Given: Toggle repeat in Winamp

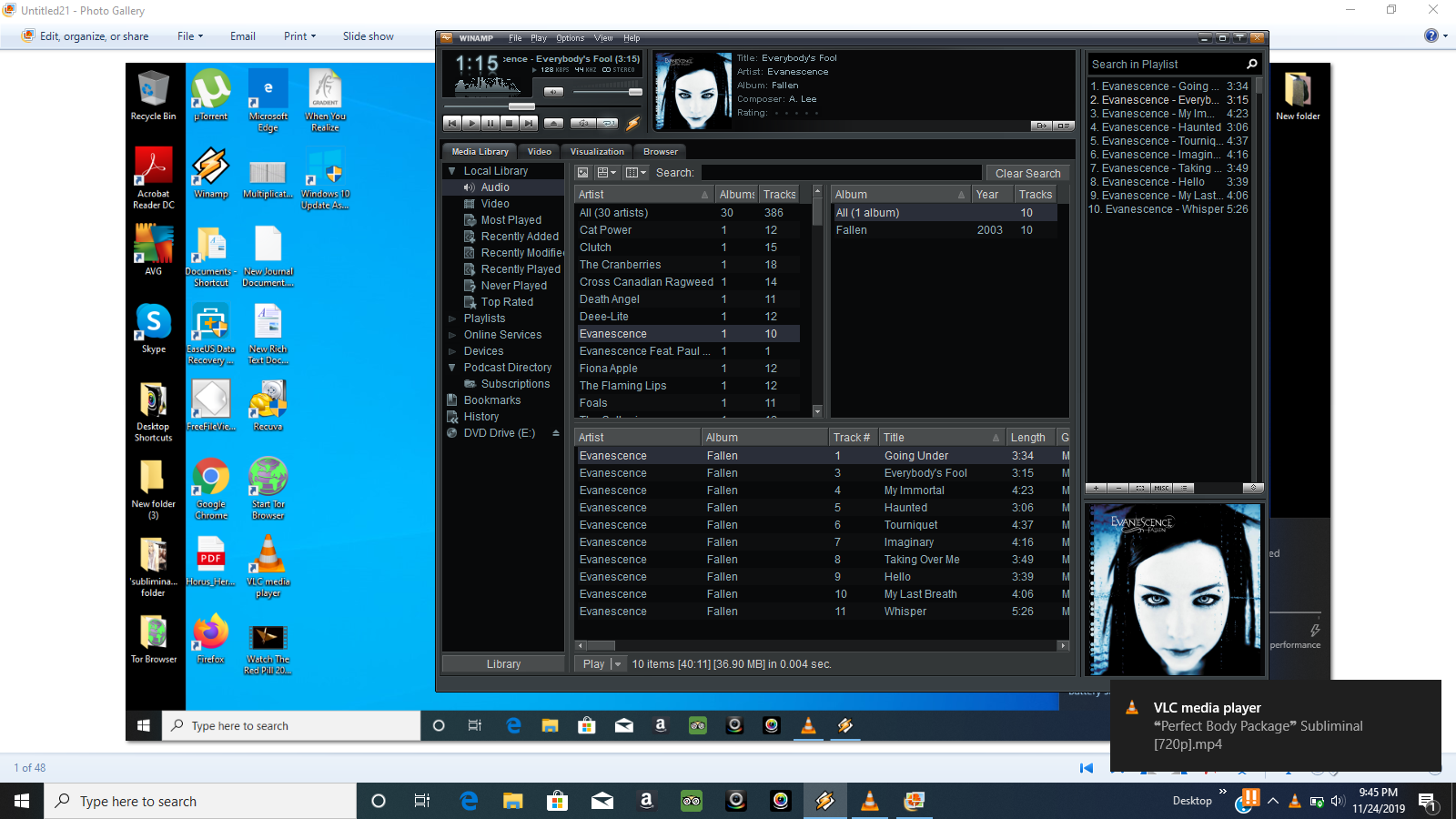Looking at the screenshot, I should pos(609,123).
